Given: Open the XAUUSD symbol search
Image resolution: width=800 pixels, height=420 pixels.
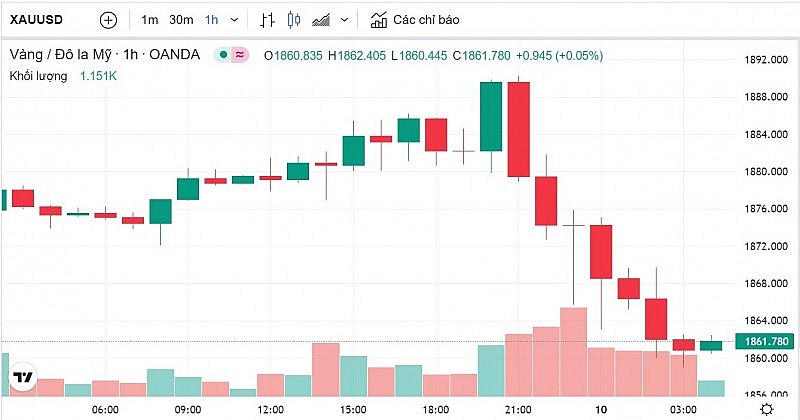Looking at the screenshot, I should [x=37, y=19].
